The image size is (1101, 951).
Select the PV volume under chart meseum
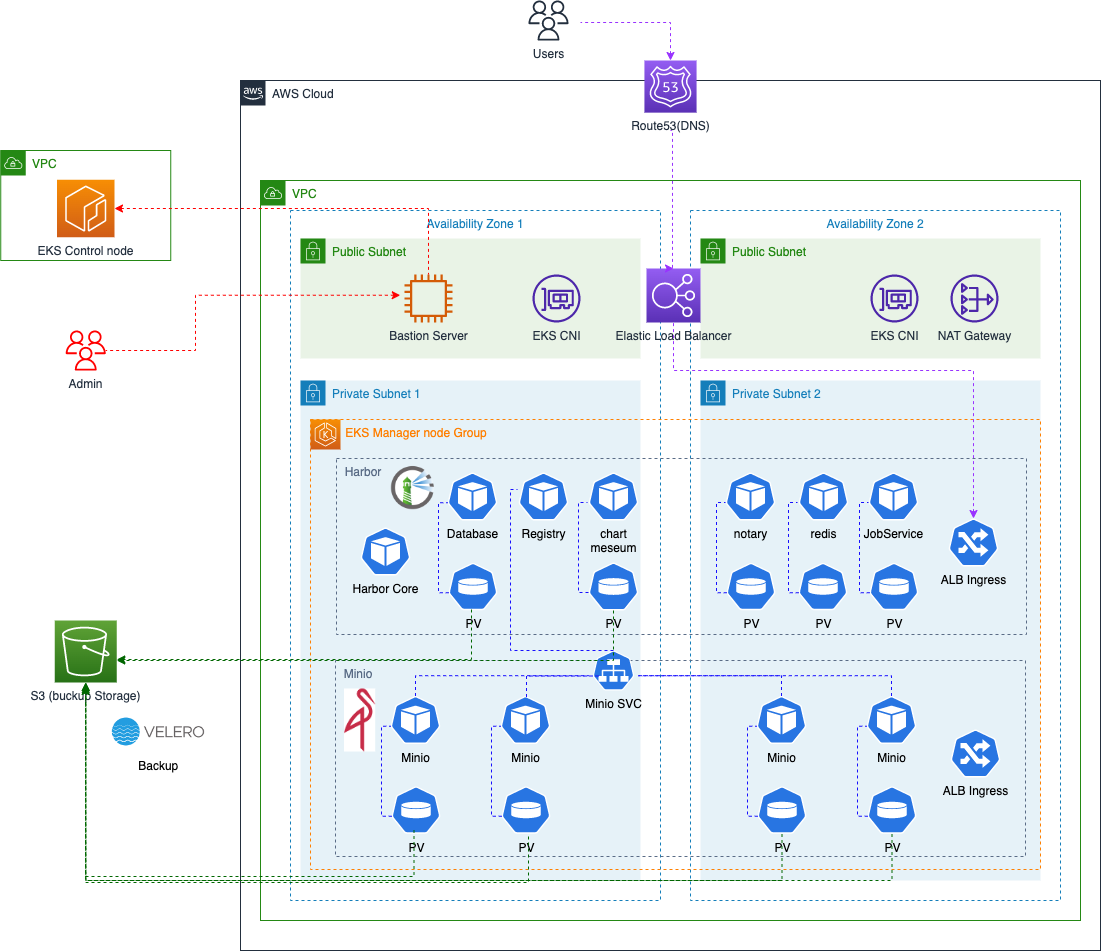(x=614, y=586)
